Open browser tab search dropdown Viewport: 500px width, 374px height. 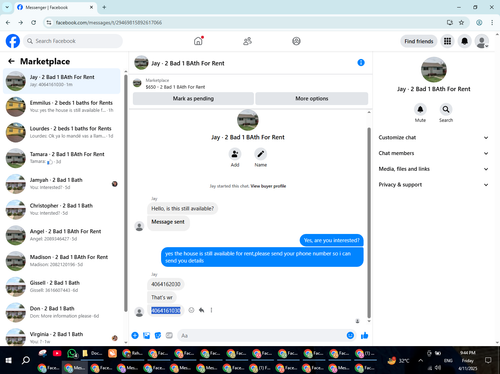tap(7, 7)
